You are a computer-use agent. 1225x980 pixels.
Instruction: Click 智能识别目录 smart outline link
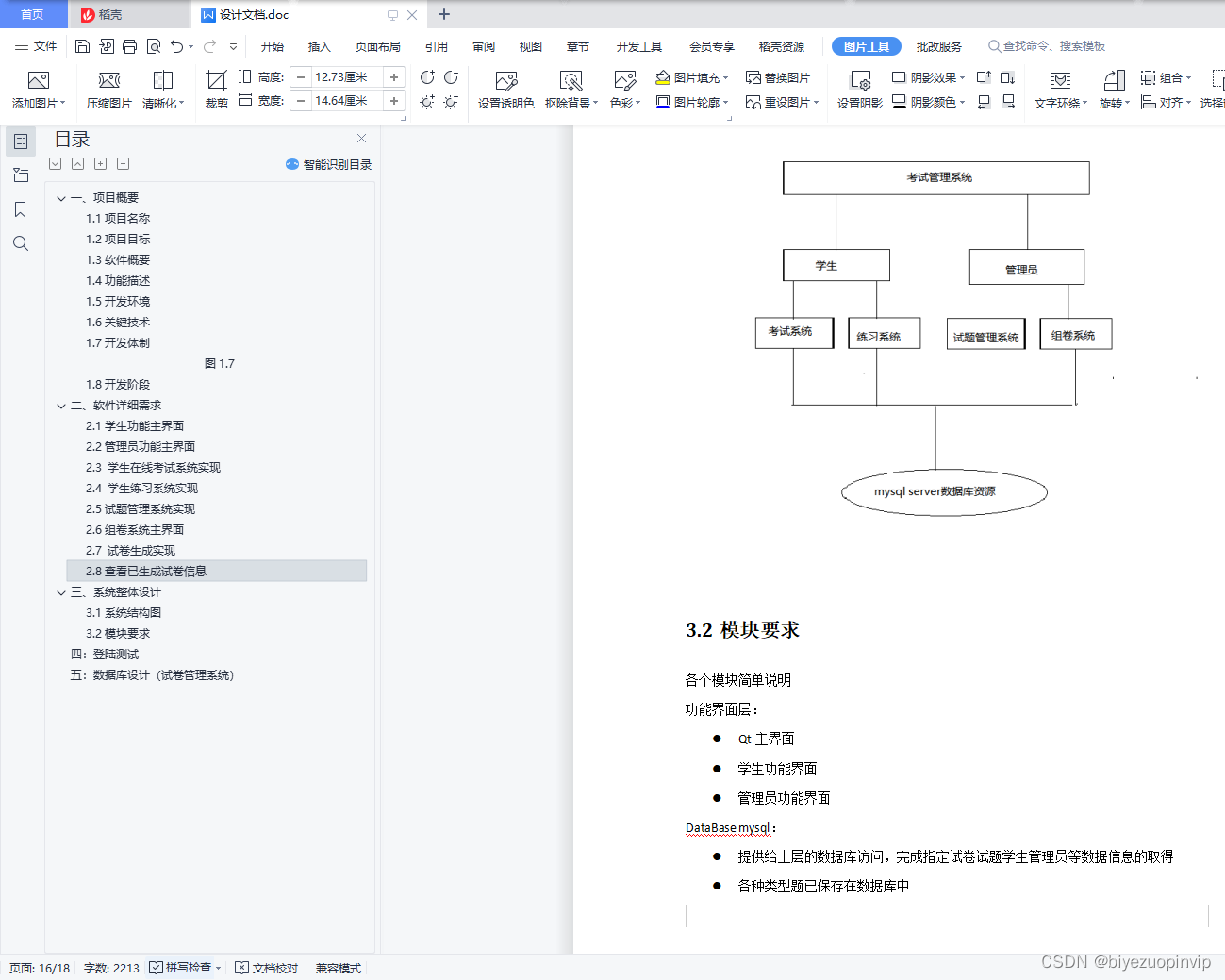(x=328, y=164)
